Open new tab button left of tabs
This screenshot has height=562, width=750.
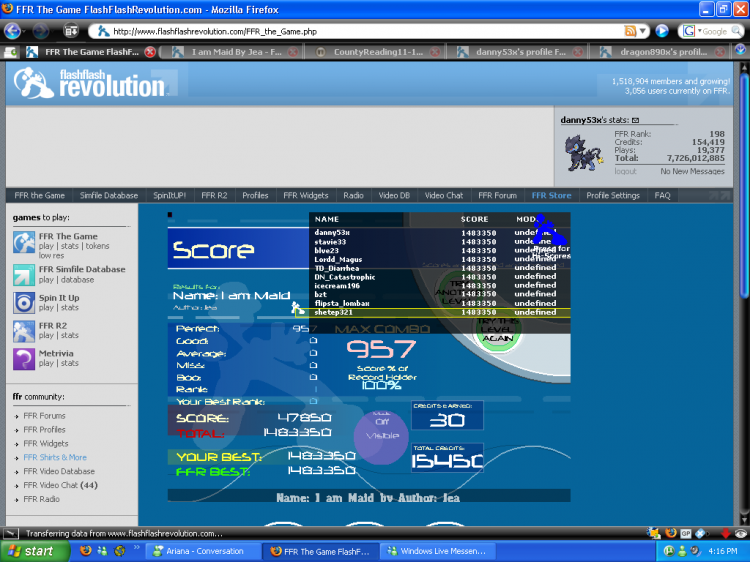10,52
